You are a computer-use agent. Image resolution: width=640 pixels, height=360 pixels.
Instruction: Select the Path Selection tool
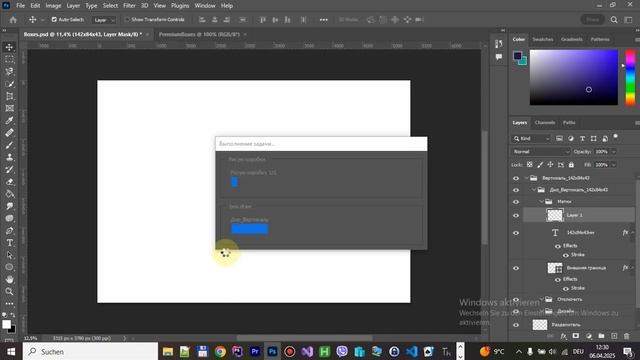(9, 255)
